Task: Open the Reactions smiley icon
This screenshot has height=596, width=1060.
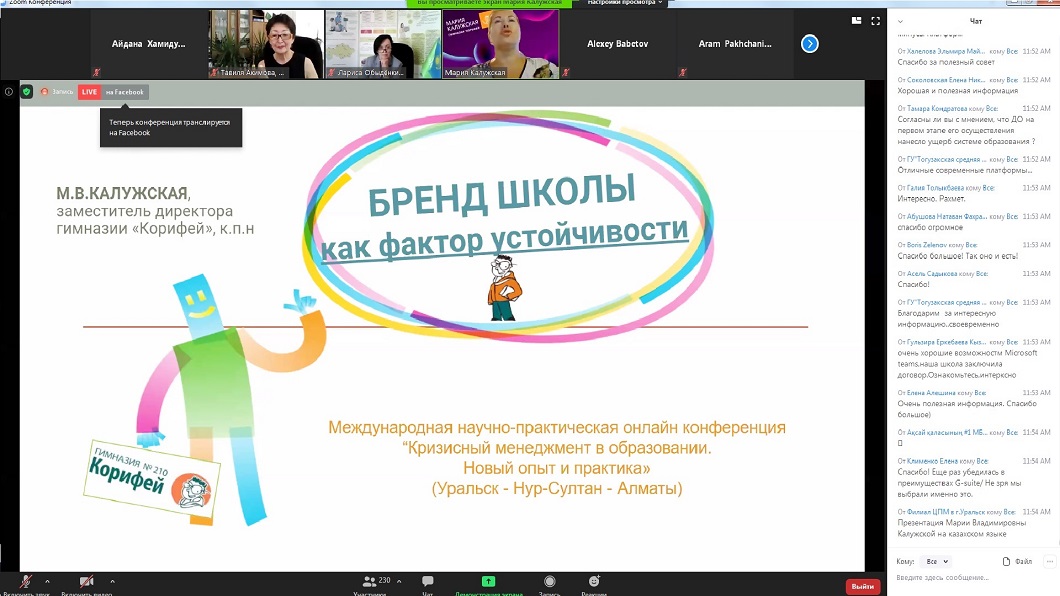Action: click(x=594, y=581)
